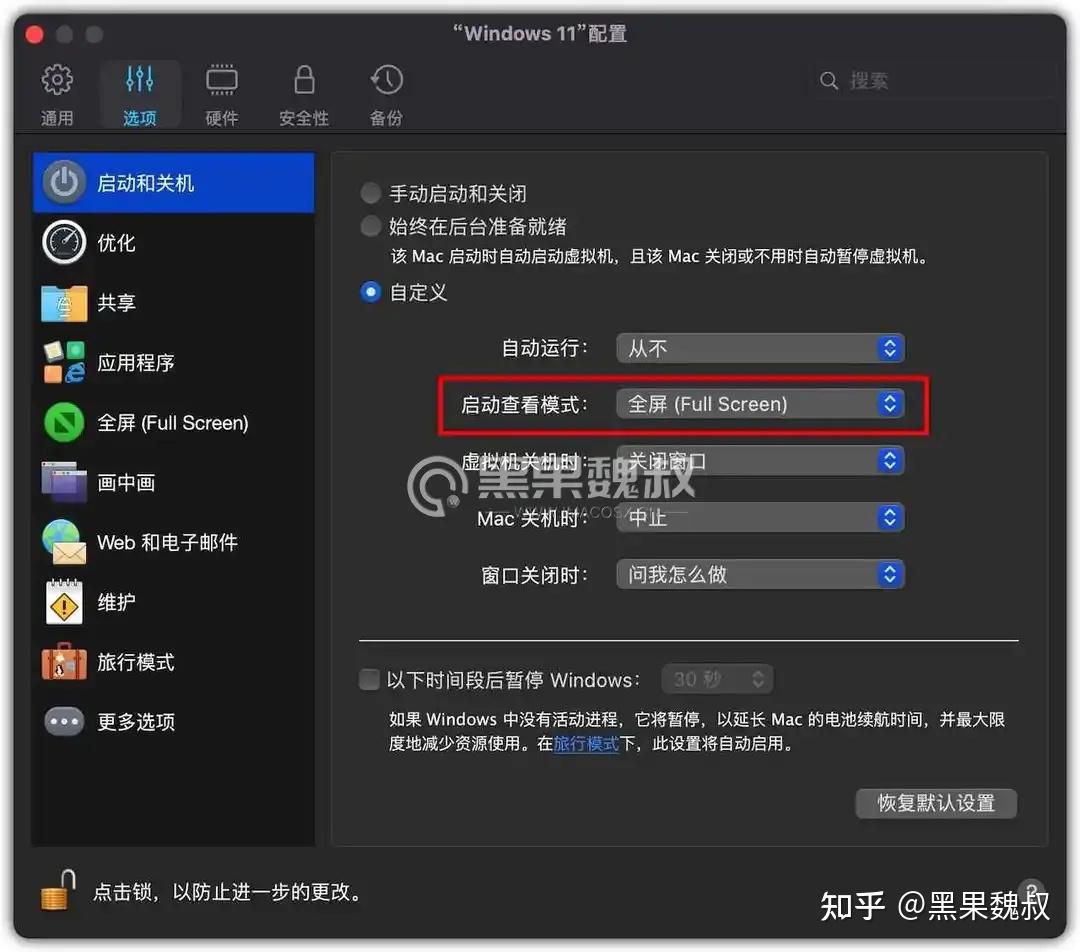Switch to 安全性 settings
1080x952 pixels.
303,93
